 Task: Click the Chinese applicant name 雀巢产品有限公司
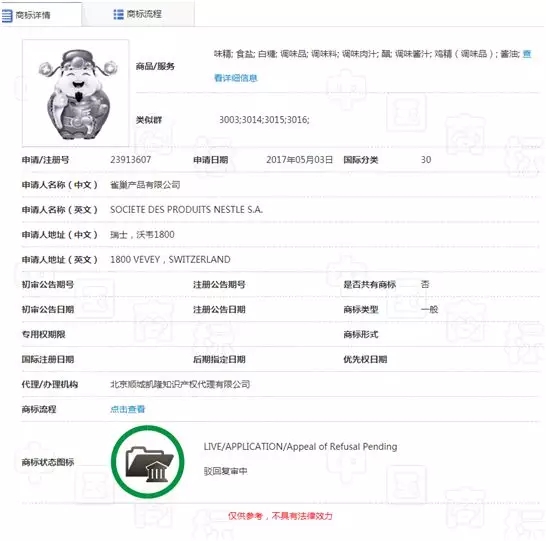coord(145,185)
